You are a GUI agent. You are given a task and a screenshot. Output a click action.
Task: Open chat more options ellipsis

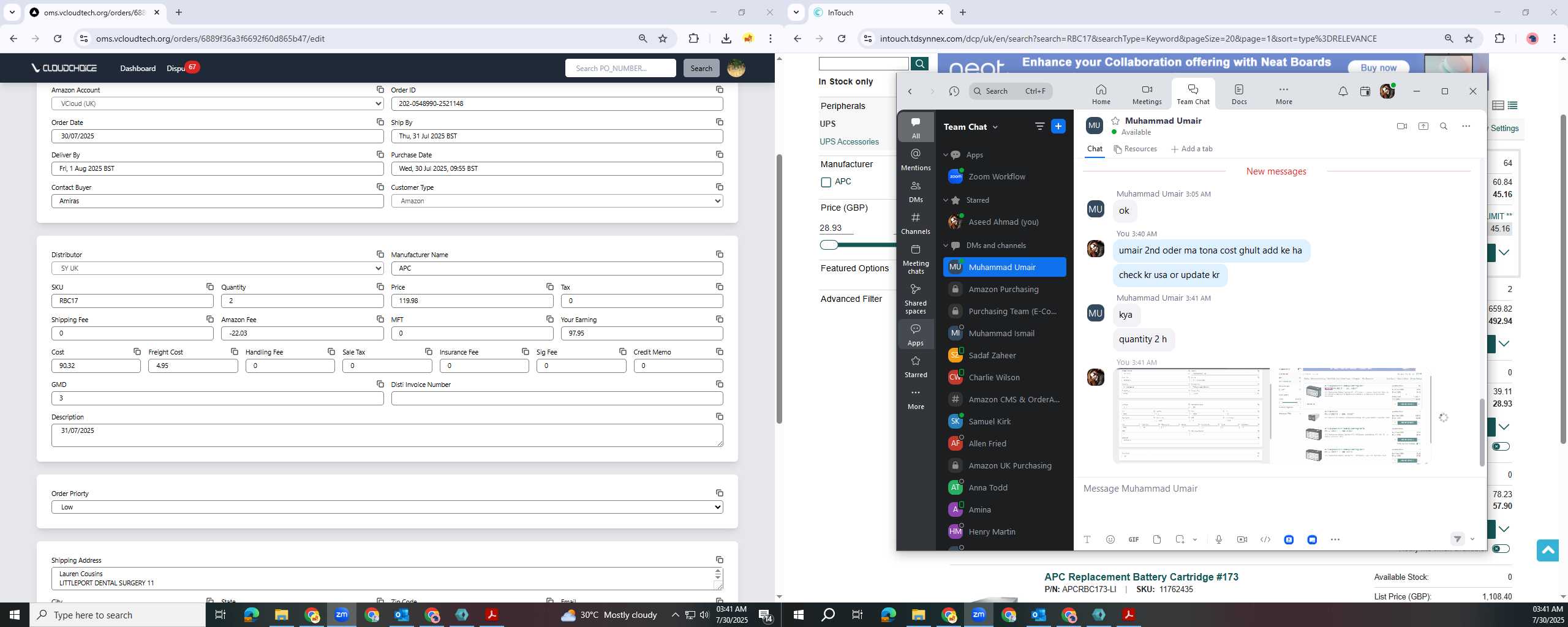[x=1466, y=126]
